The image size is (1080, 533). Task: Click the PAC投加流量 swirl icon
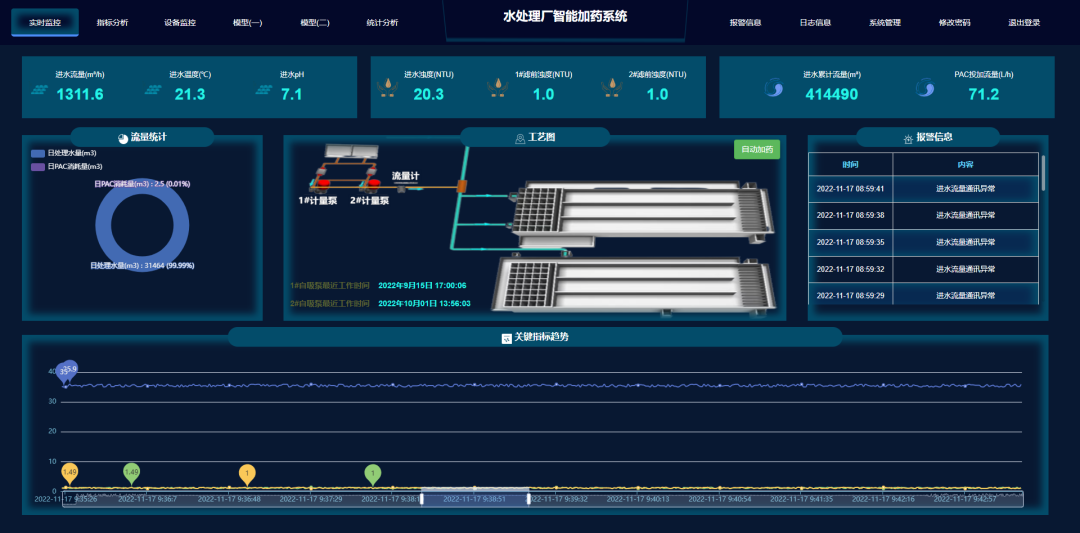point(925,89)
